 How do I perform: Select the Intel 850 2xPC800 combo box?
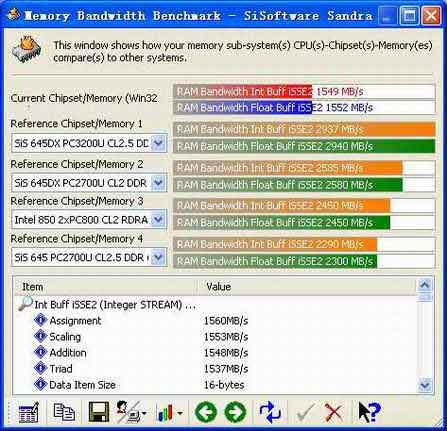pyautogui.click(x=89, y=219)
